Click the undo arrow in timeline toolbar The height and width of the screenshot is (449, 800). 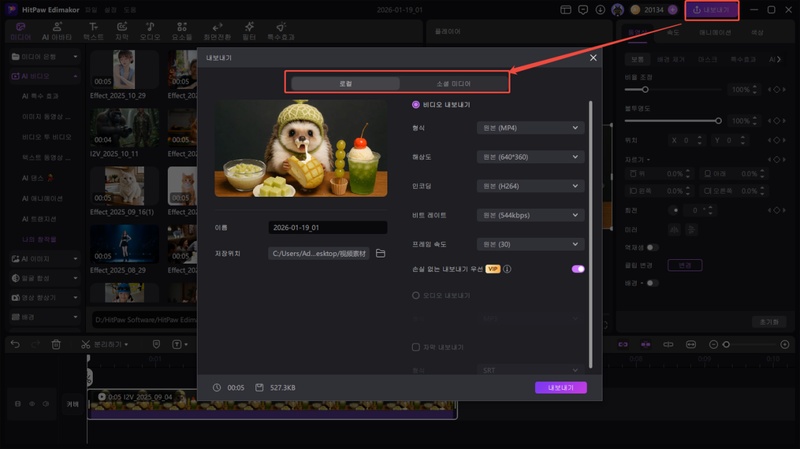tap(14, 345)
